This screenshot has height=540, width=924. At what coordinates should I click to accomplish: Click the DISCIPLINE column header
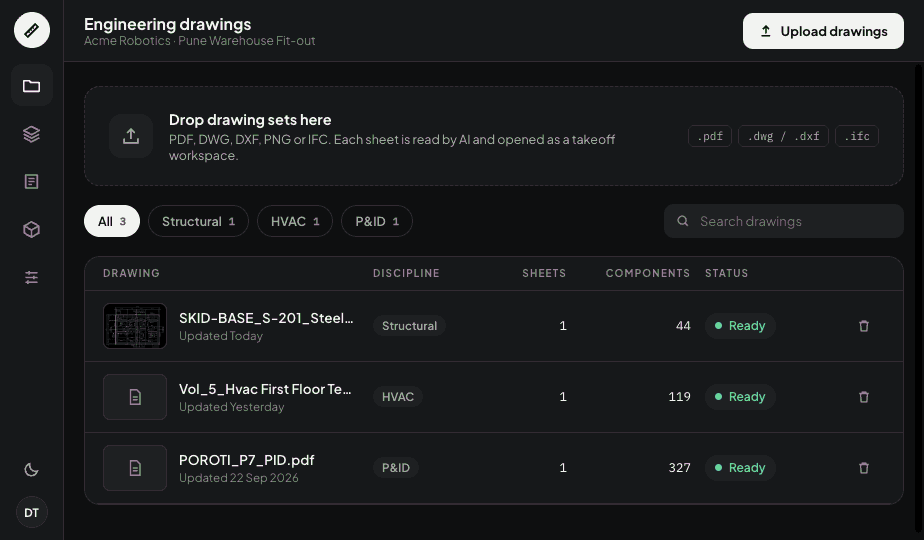(x=406, y=273)
